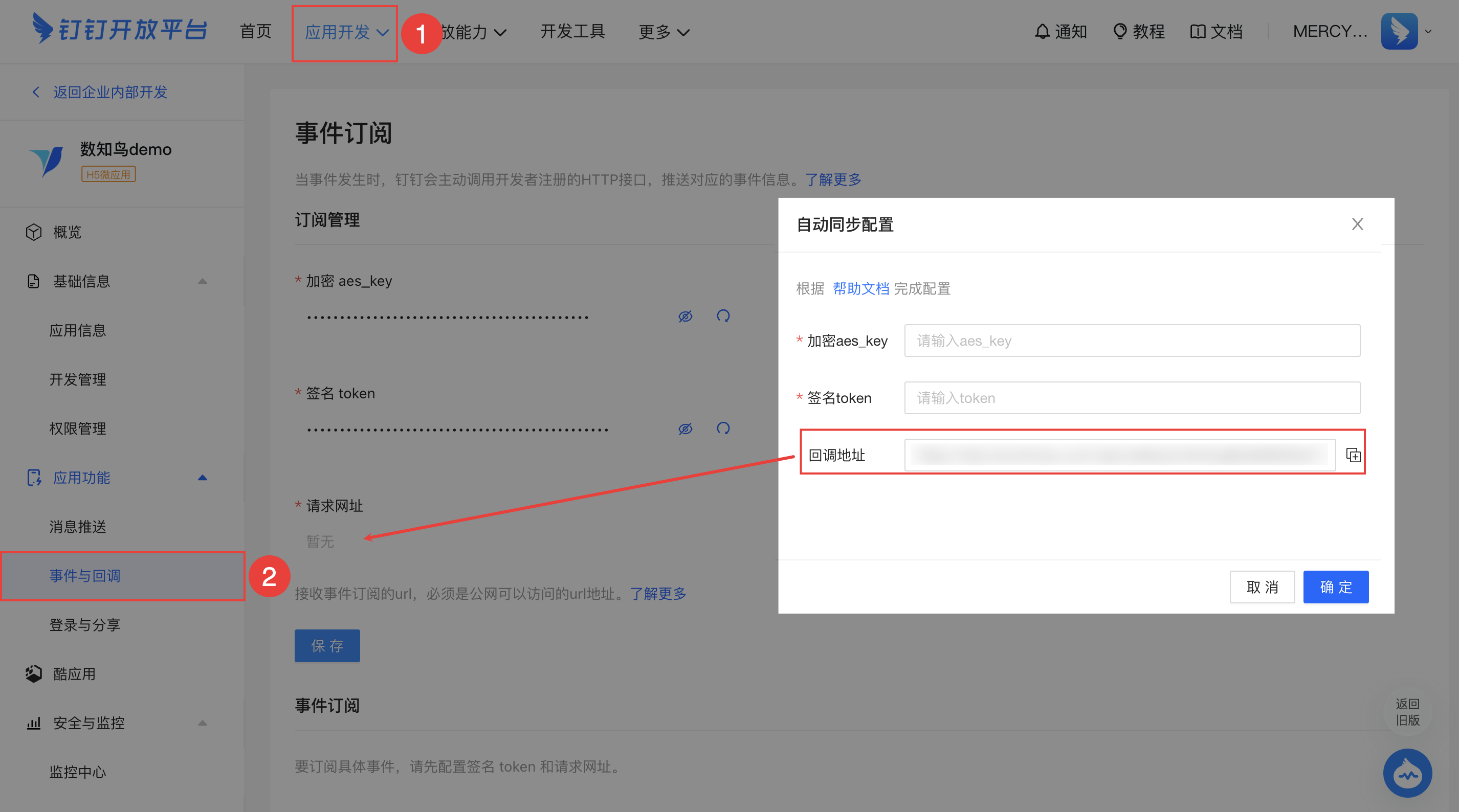Click the floating assistant robot icon
This screenshot has height=812, width=1459.
tap(1407, 773)
